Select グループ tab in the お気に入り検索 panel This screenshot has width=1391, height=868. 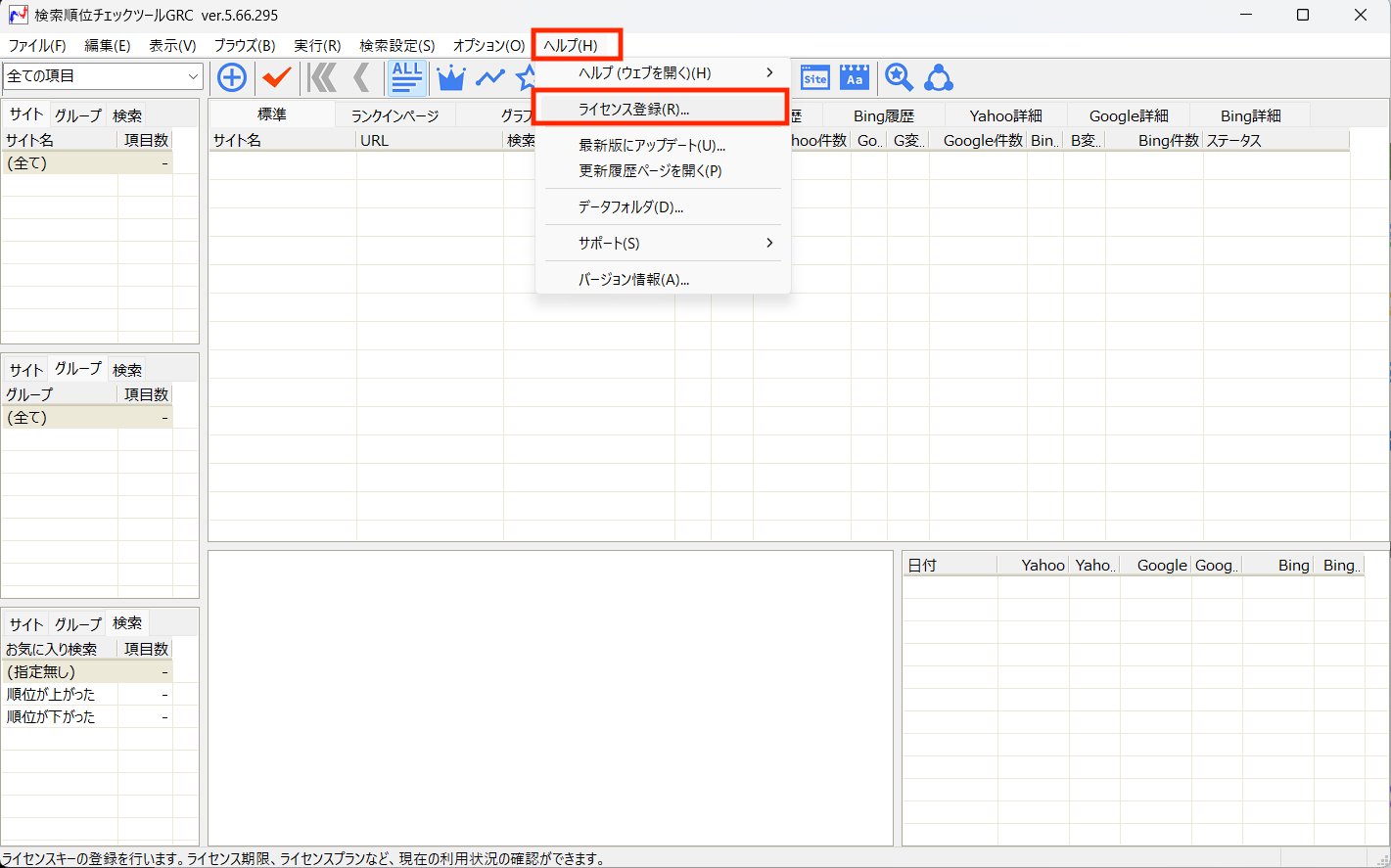78,624
